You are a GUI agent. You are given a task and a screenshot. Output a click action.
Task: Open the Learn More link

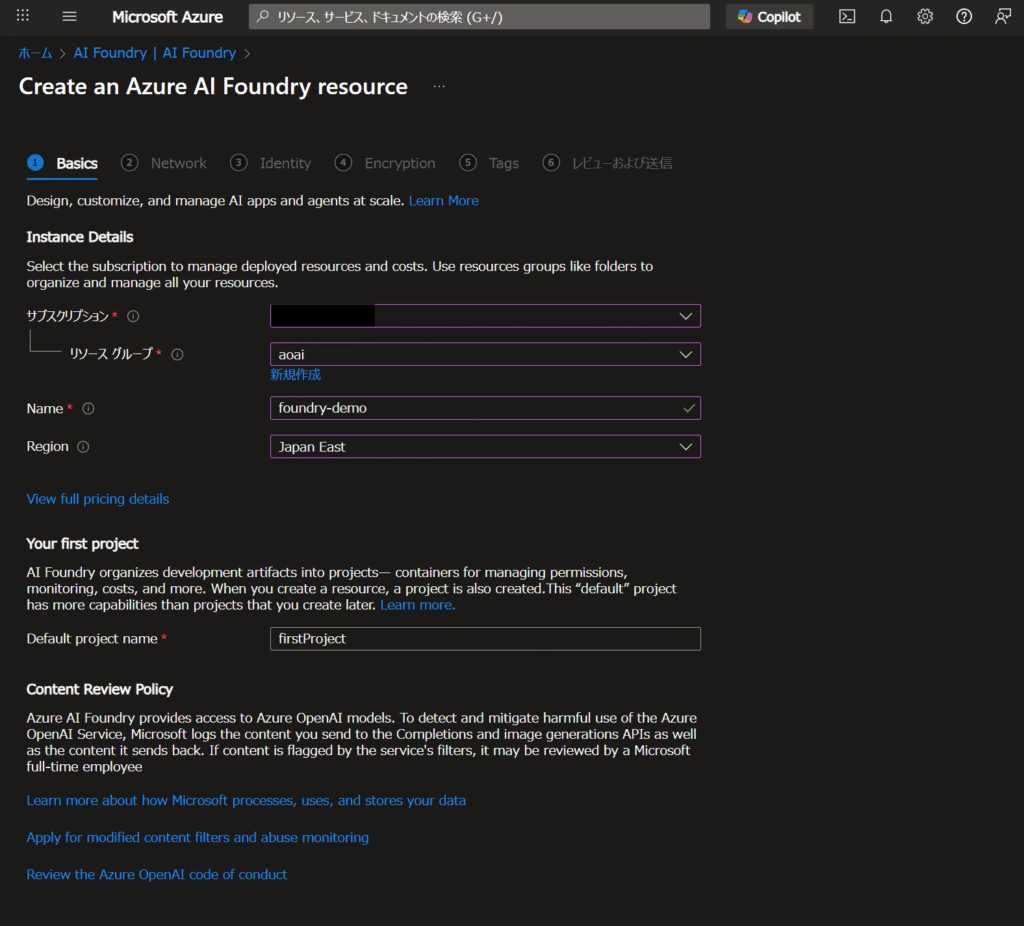tap(443, 201)
